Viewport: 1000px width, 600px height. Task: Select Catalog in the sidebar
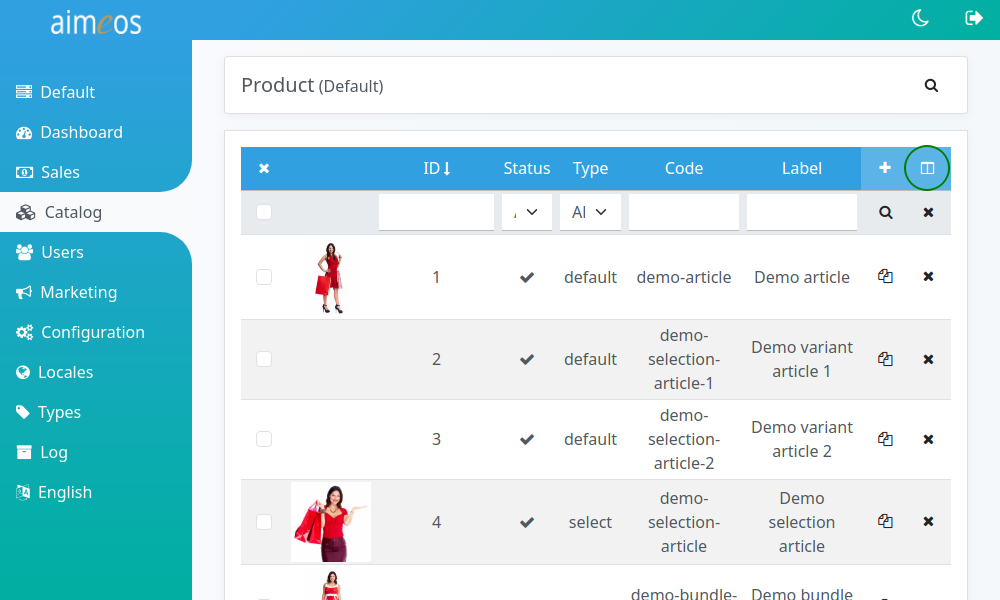pos(59,212)
